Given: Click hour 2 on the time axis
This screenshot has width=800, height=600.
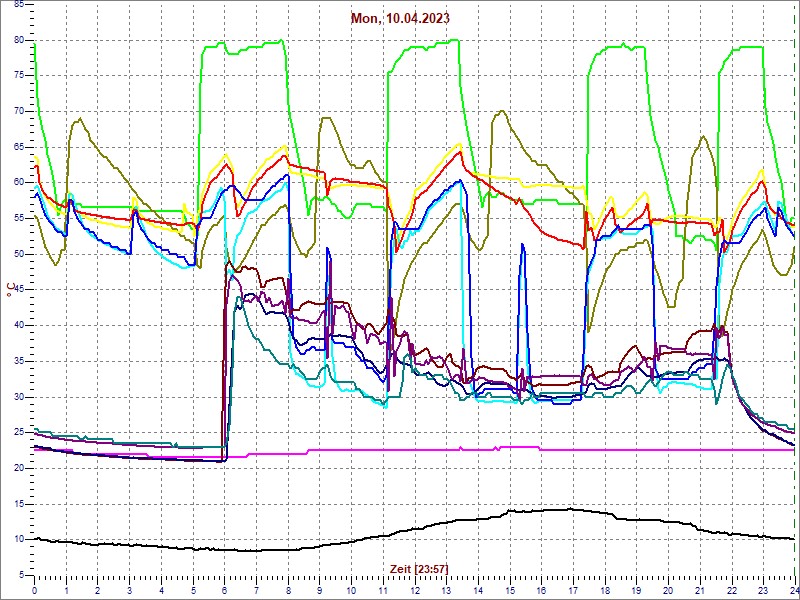Looking at the screenshot, I should click(97, 590).
